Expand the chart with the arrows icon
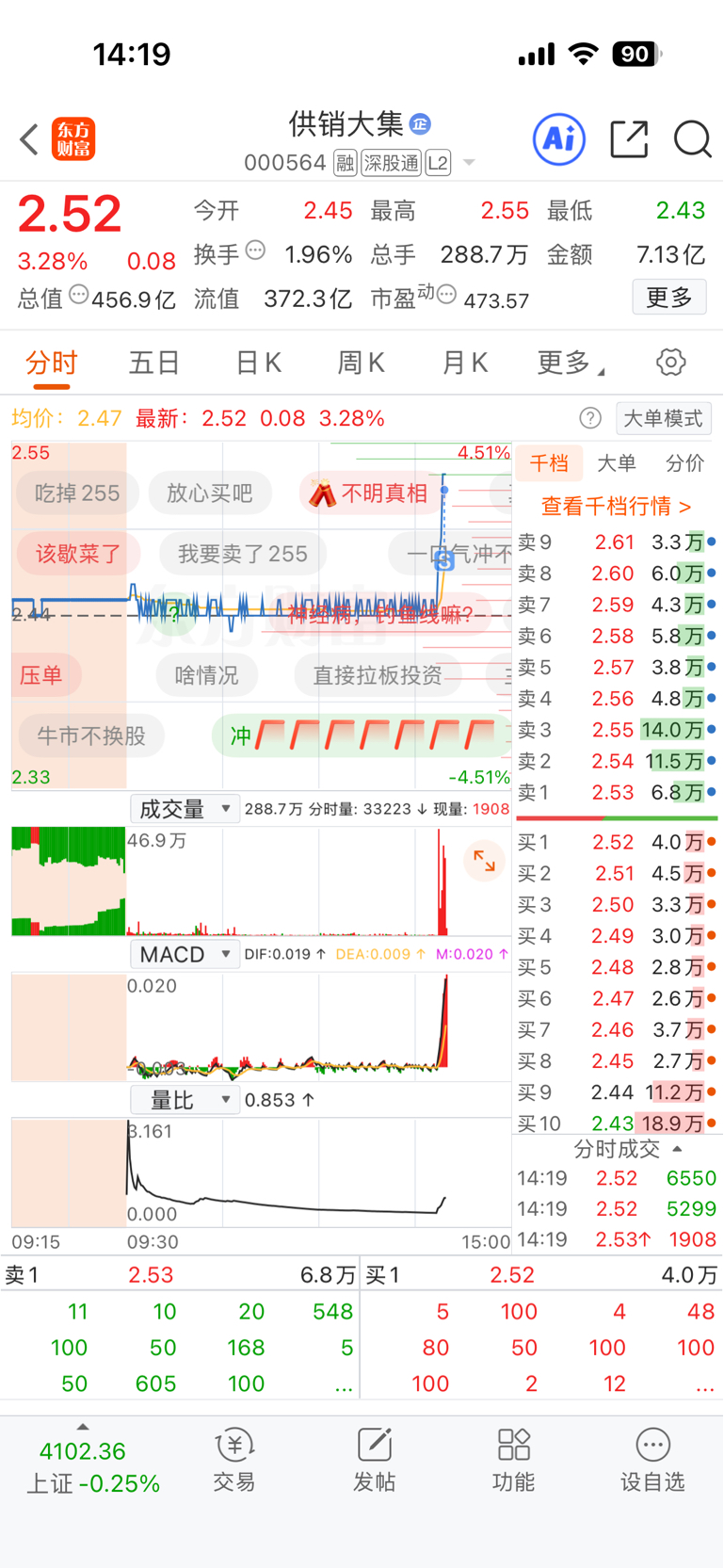This screenshot has width=724, height=1568. tap(485, 860)
